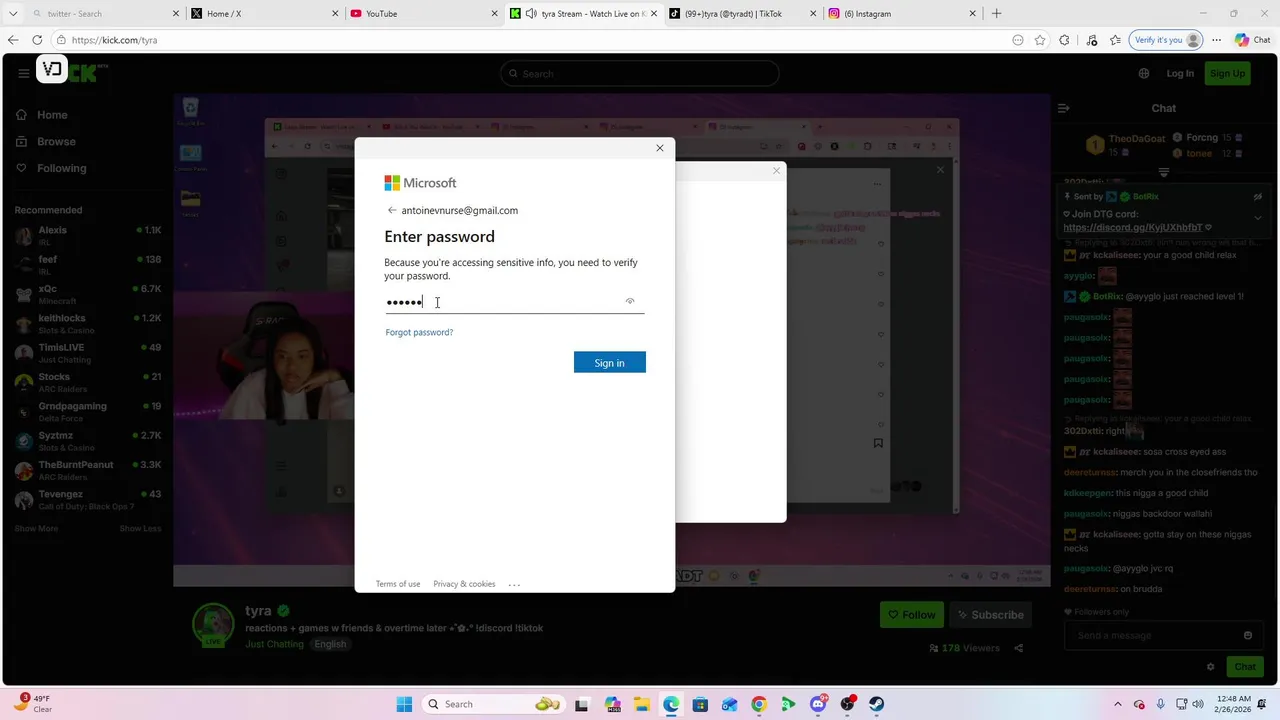The image size is (1280, 720).
Task: Go to Browse in Kick sidebar
Action: pos(56,141)
